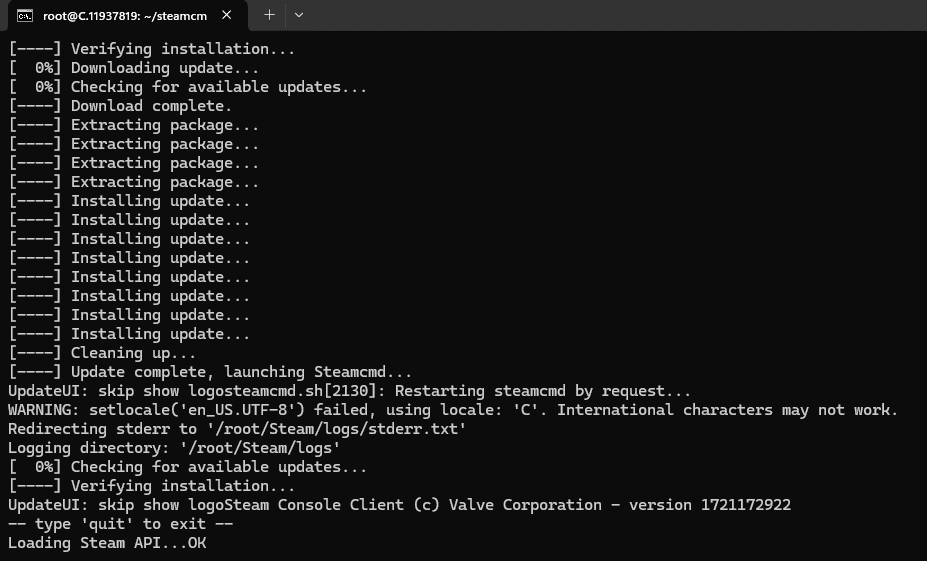Click 'Update complete, launching Steamcmd...' line

210,372
